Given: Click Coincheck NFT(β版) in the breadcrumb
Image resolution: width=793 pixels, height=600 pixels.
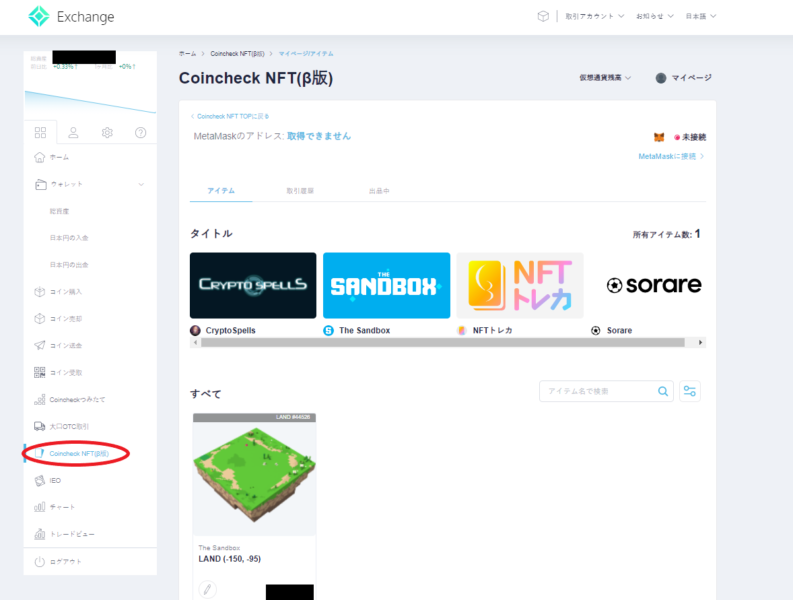Looking at the screenshot, I should [x=237, y=54].
